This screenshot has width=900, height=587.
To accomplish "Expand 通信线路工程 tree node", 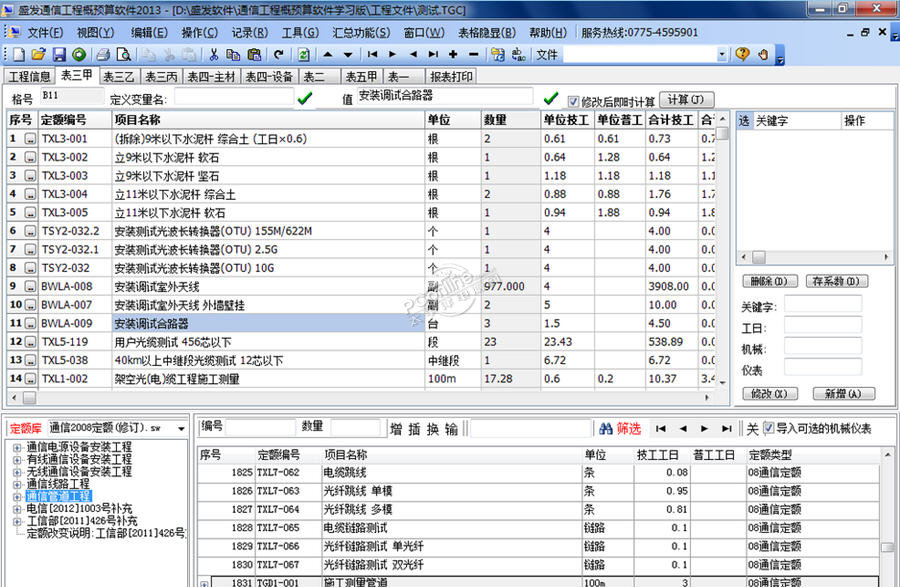I will coord(17,484).
